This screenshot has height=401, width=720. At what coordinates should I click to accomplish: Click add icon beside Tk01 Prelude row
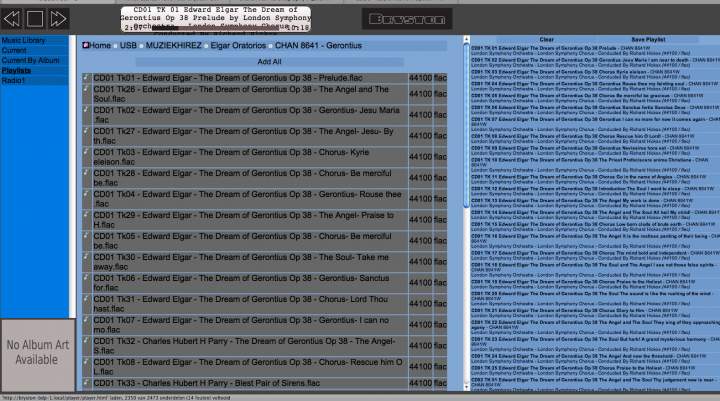pos(86,78)
